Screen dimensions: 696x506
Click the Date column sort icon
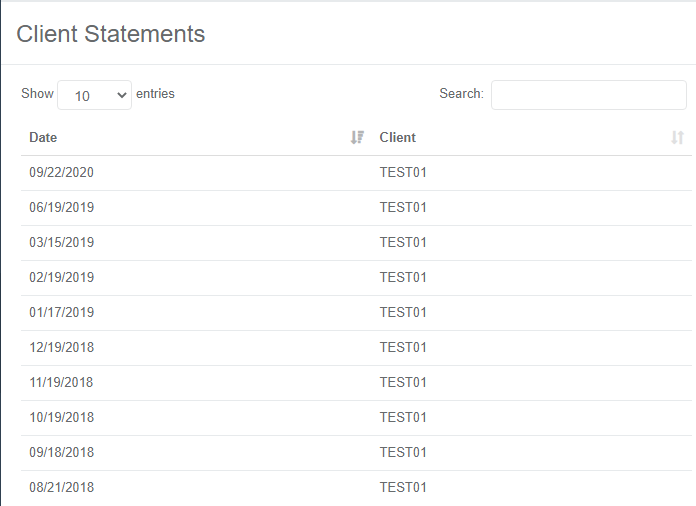(357, 138)
